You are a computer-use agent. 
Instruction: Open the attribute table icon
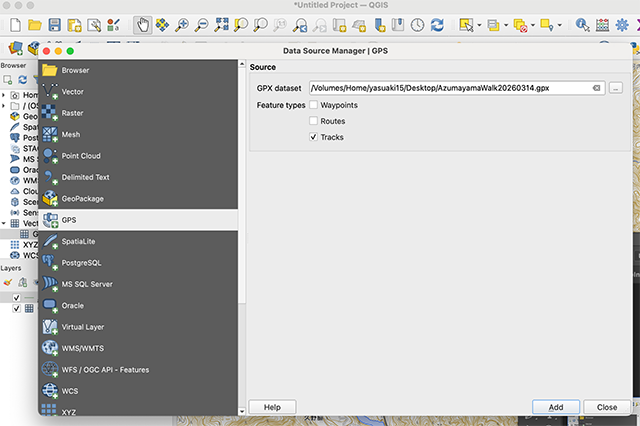[x=602, y=25]
